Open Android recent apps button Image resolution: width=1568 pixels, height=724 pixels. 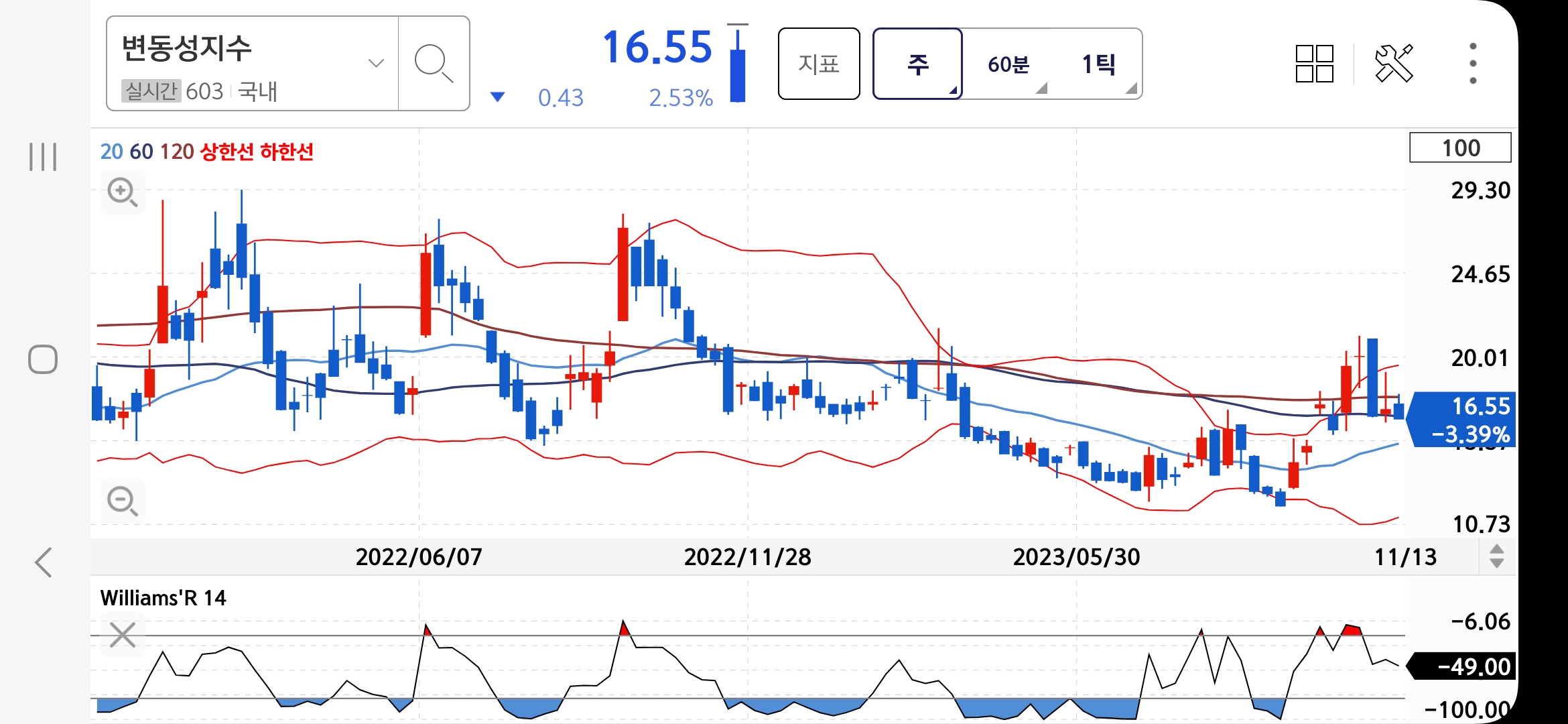tap(44, 156)
